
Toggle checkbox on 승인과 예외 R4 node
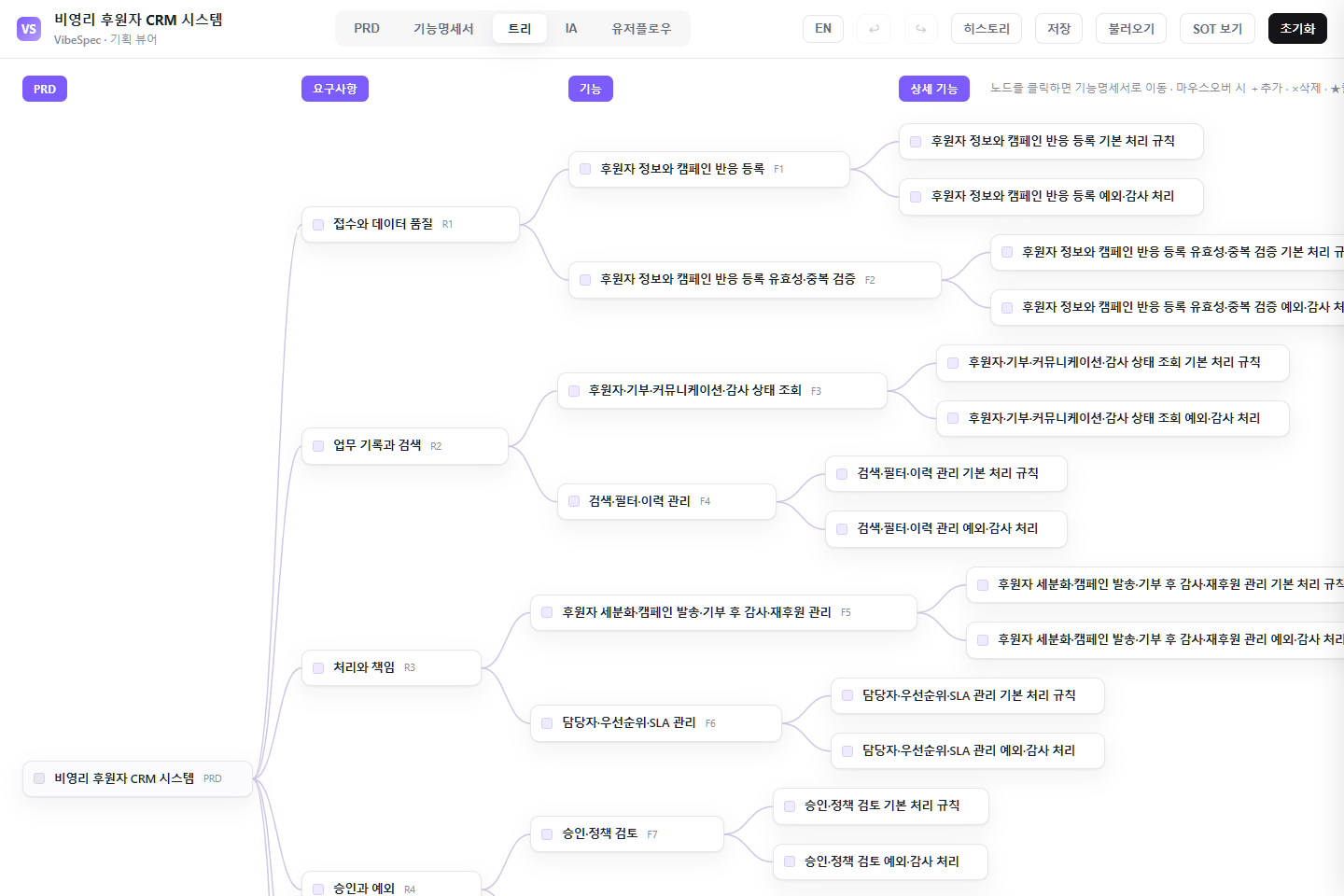pos(318,889)
